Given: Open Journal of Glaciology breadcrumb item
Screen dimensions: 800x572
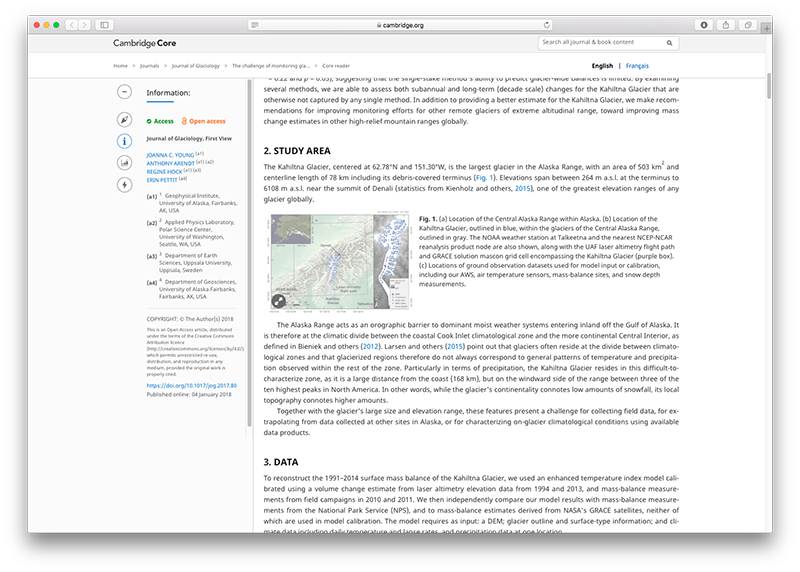Looking at the screenshot, I should coord(195,65).
